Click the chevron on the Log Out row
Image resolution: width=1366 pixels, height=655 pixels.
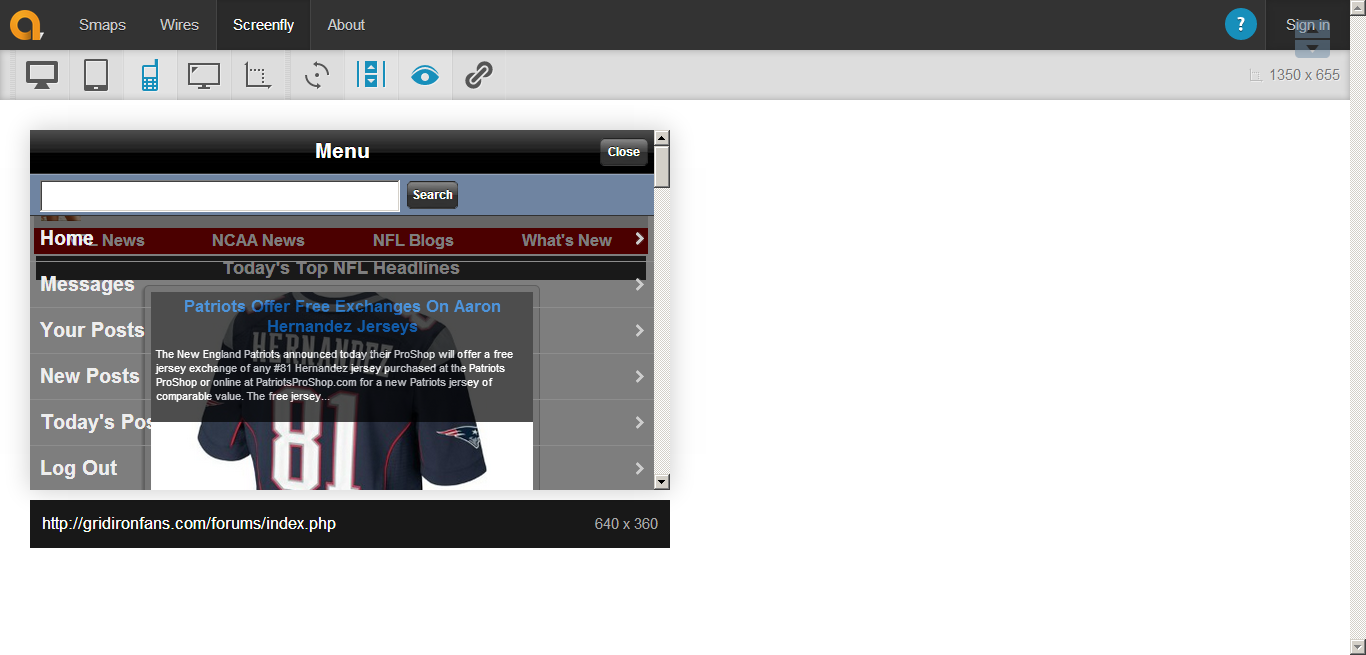point(640,469)
